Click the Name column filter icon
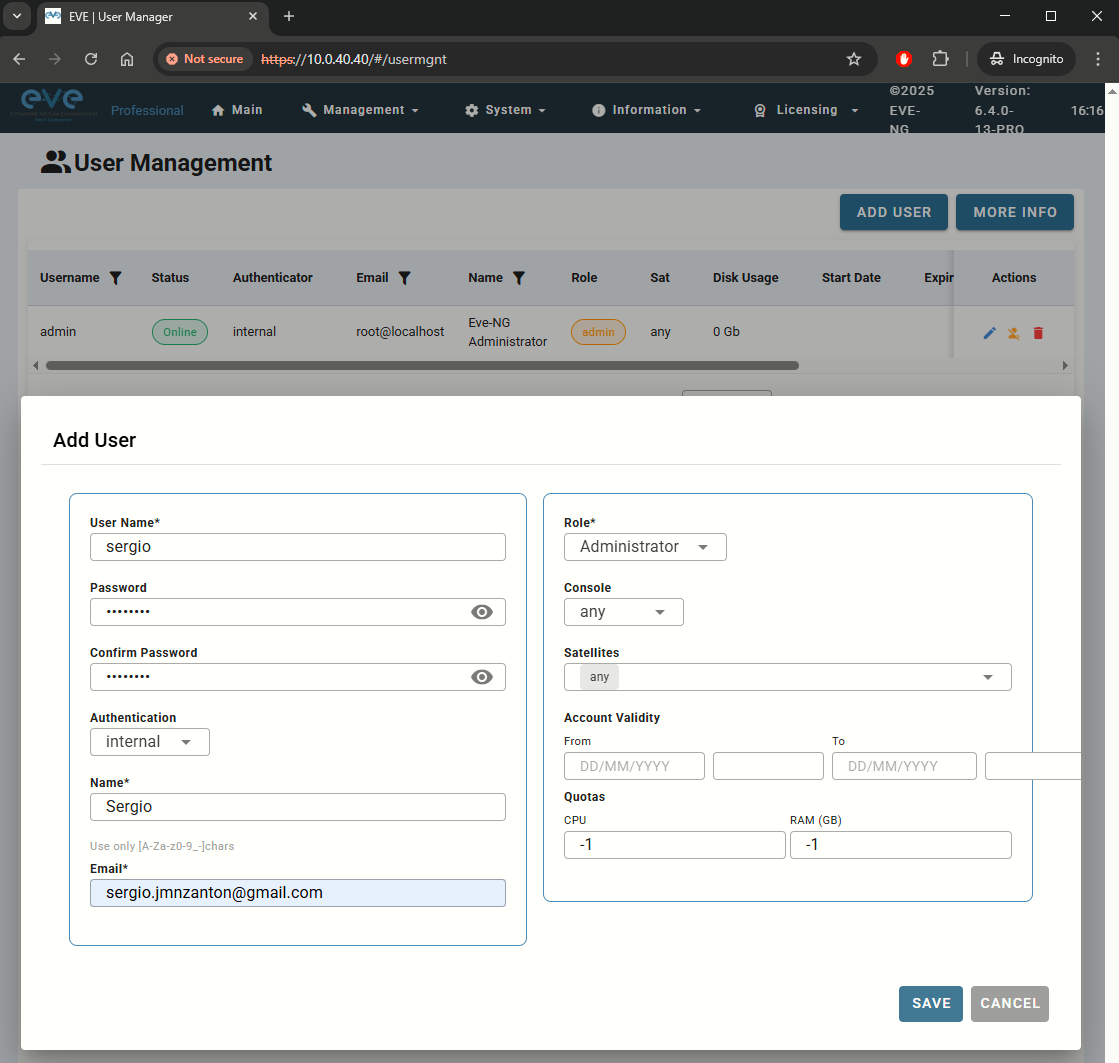Image resolution: width=1119 pixels, height=1063 pixels. click(x=519, y=278)
